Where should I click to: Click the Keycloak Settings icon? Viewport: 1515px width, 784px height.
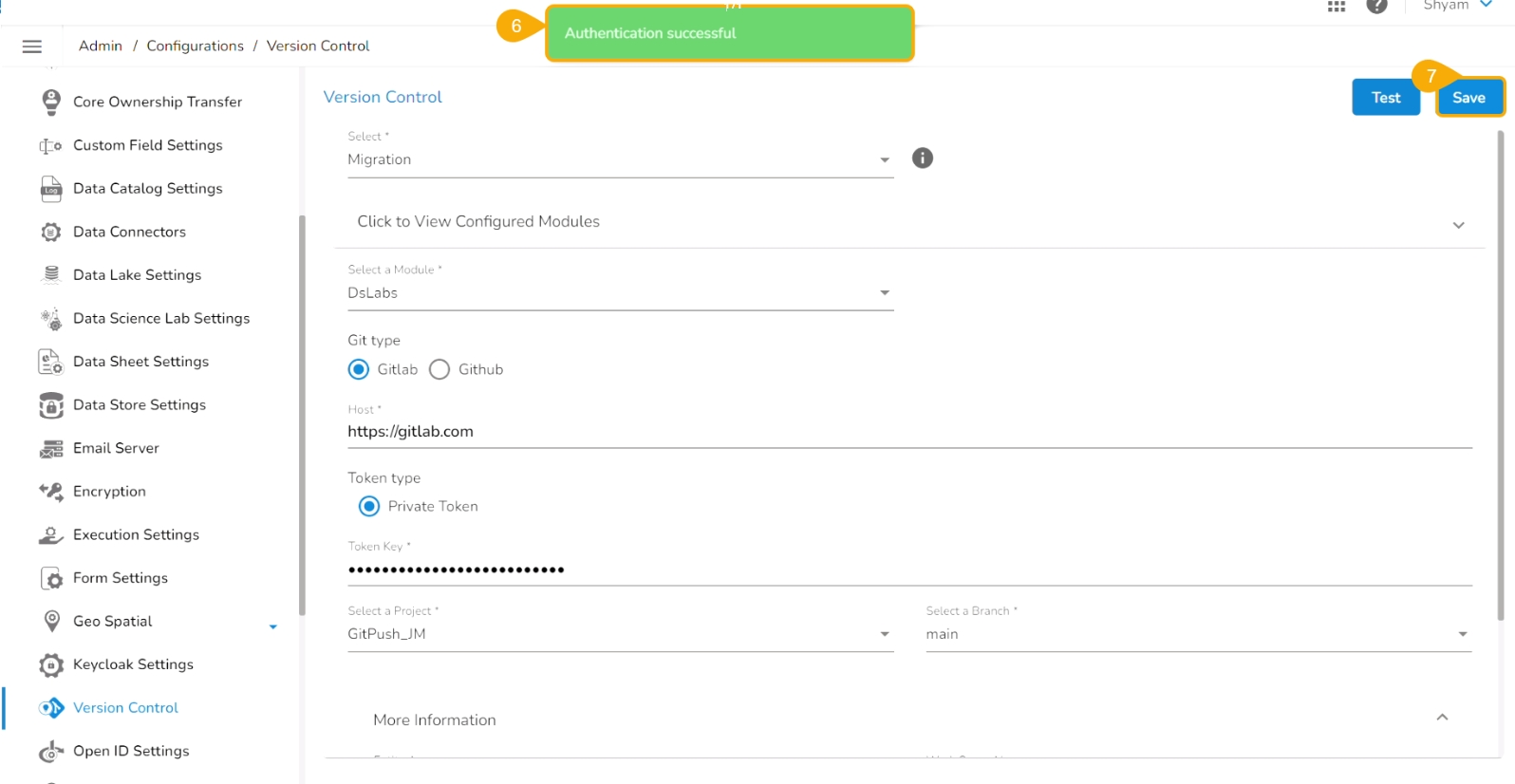pyautogui.click(x=51, y=665)
